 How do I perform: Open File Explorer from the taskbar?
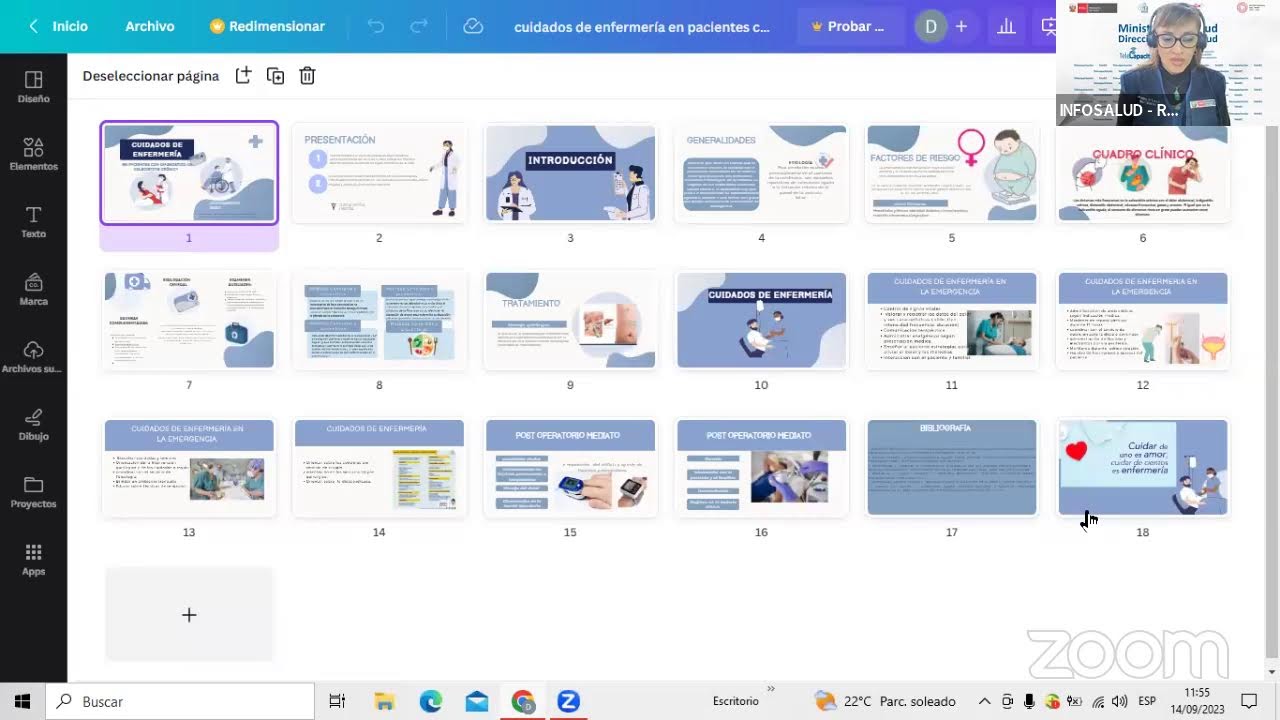pyautogui.click(x=384, y=701)
